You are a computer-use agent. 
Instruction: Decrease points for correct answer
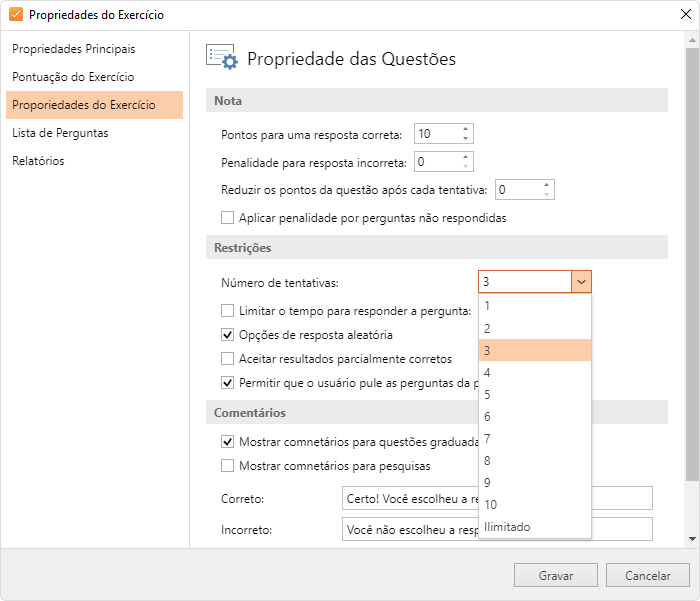(x=465, y=138)
